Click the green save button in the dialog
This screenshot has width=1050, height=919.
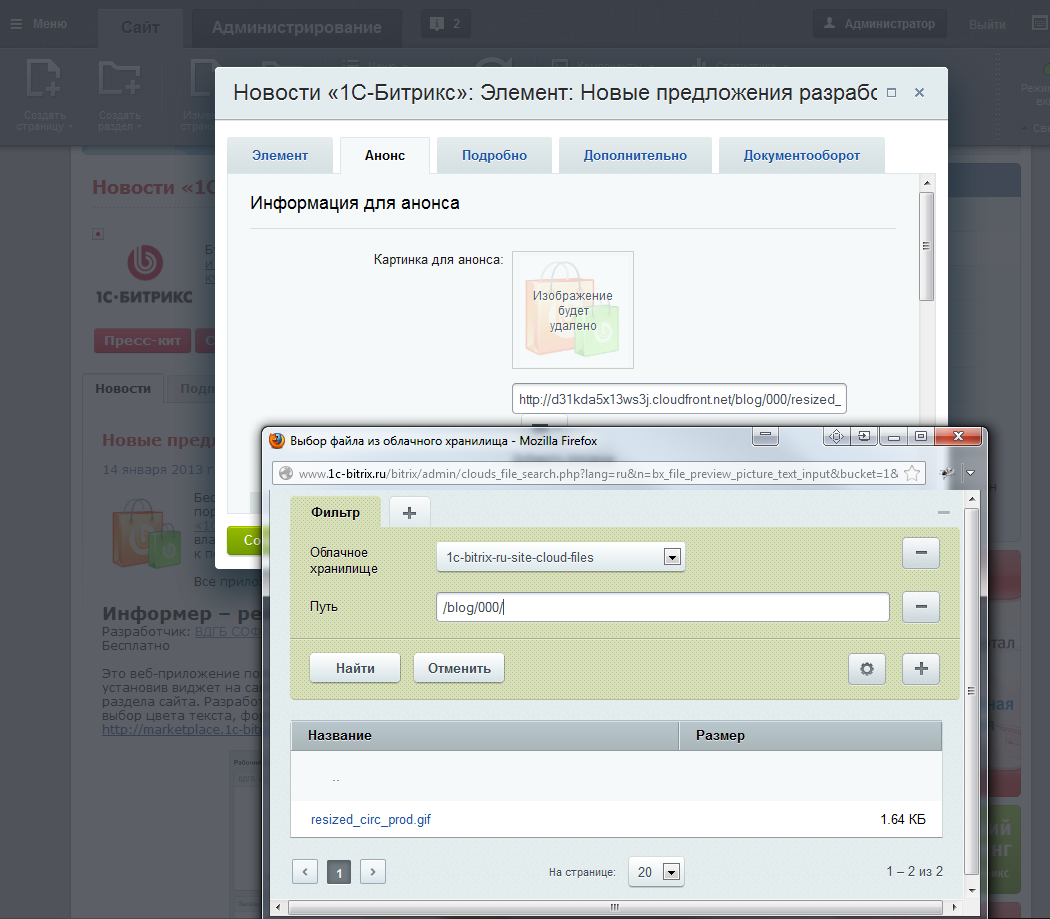pyautogui.click(x=244, y=541)
